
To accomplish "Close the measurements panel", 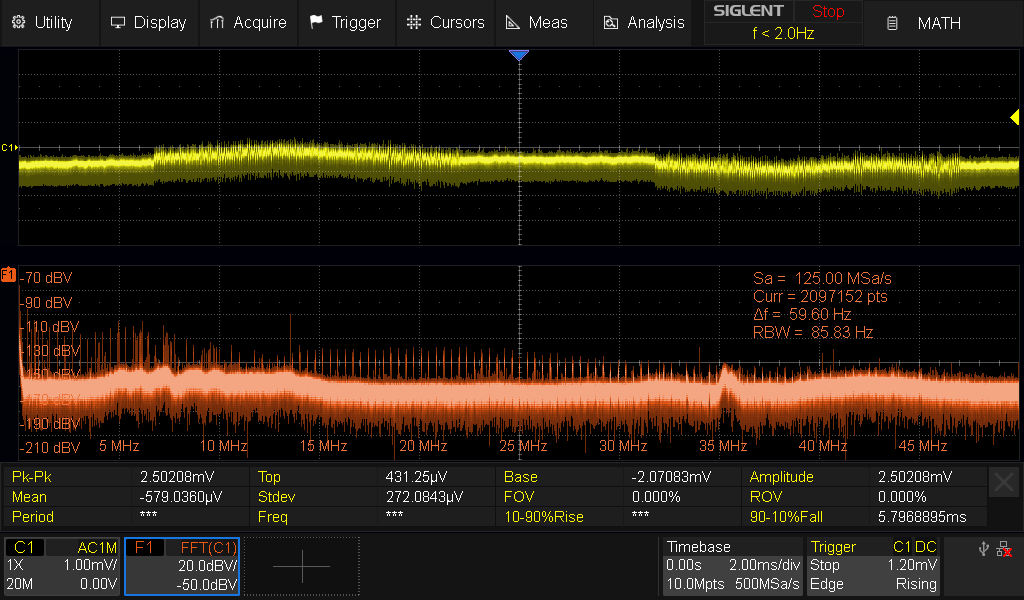I will point(1003,483).
